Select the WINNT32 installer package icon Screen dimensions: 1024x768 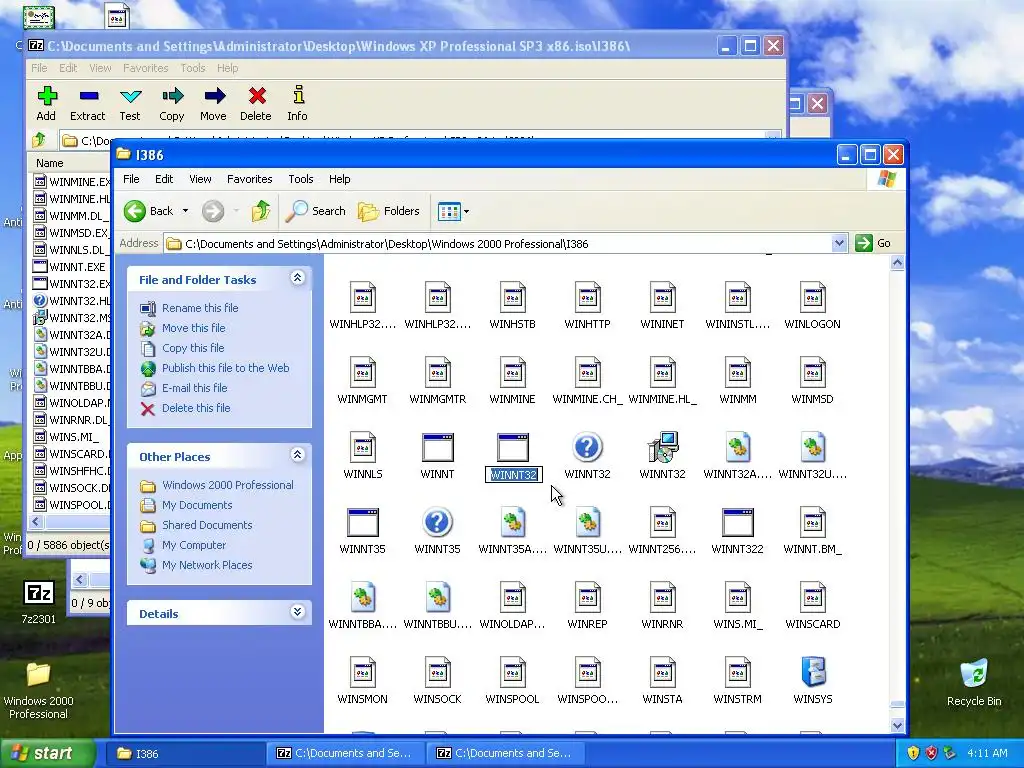(x=662, y=447)
